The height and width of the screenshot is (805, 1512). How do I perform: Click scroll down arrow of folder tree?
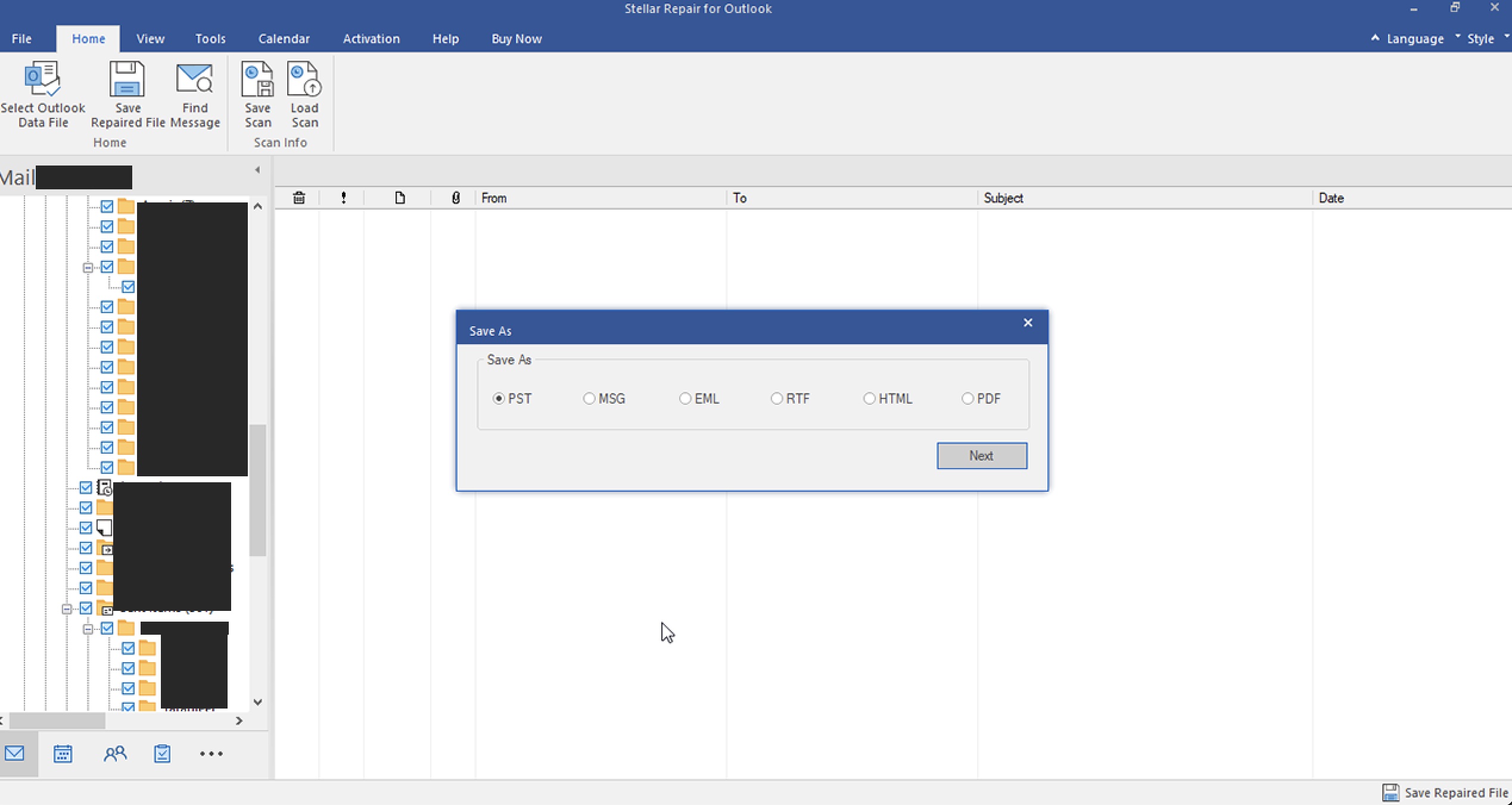pos(257,702)
